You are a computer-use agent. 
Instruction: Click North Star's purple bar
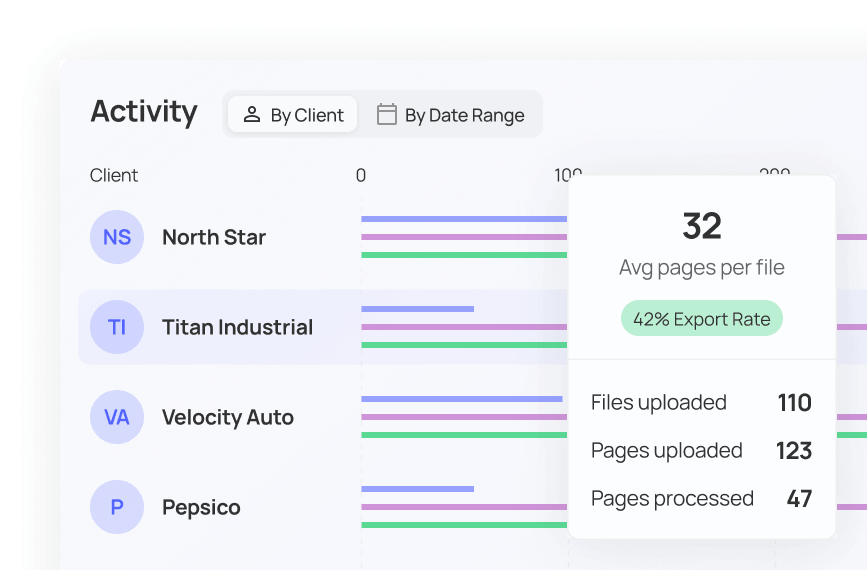point(464,237)
